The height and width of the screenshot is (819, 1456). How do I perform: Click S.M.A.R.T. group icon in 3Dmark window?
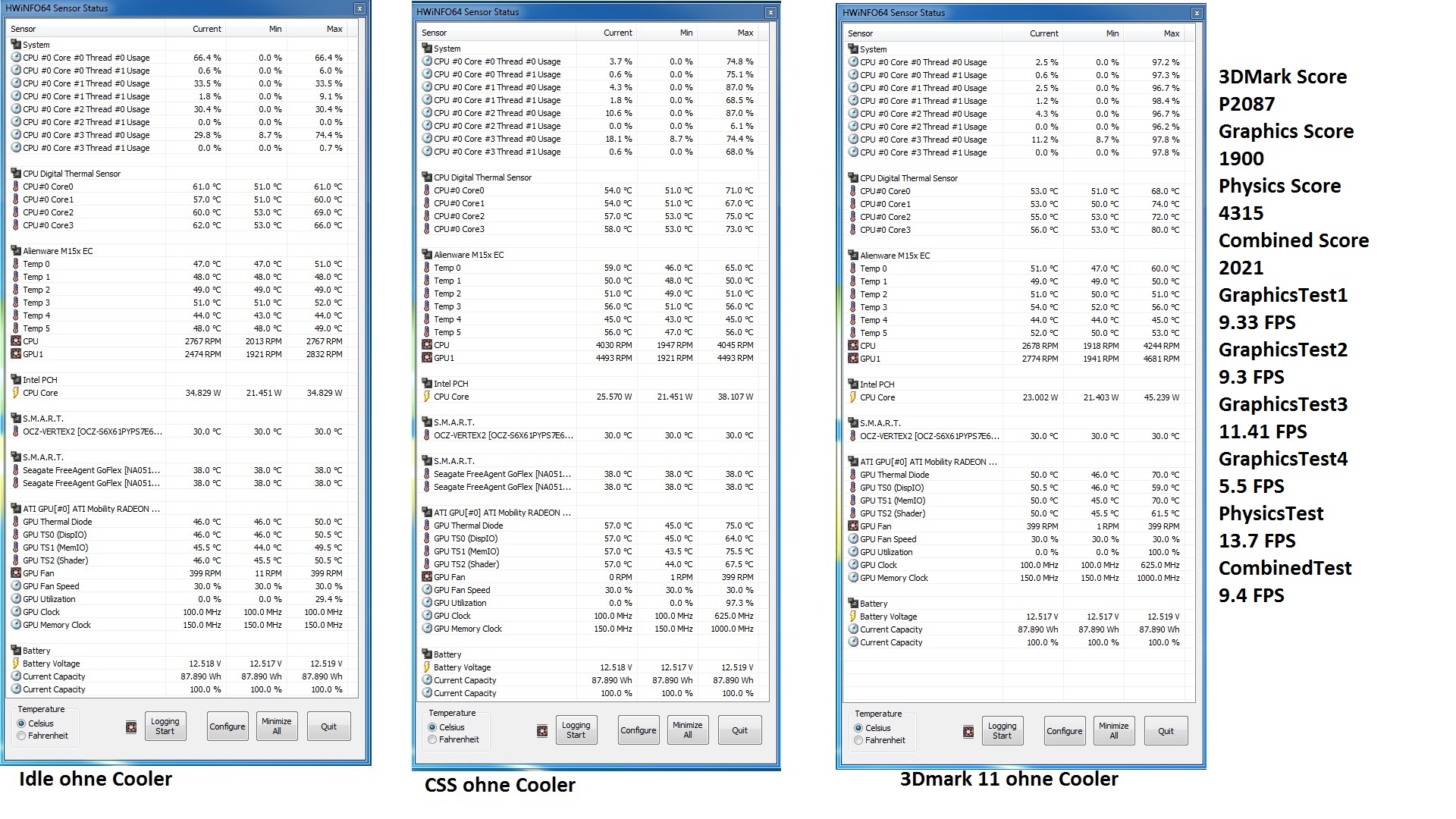853,423
